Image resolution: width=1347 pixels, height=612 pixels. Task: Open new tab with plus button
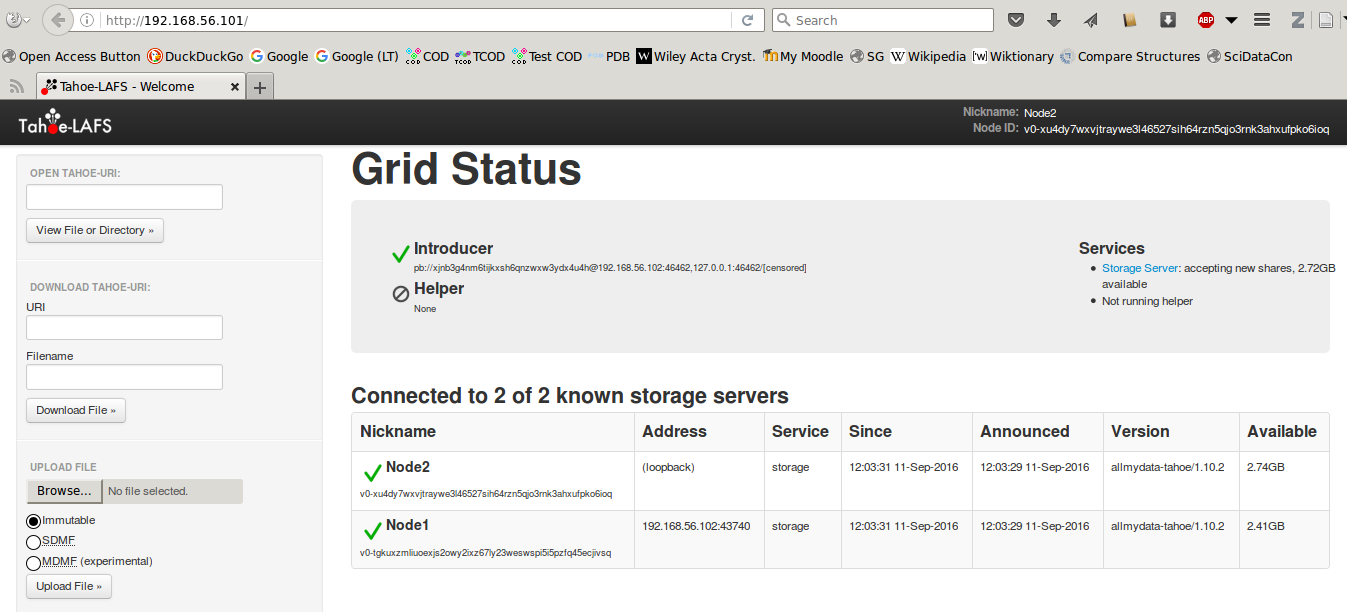(x=260, y=87)
